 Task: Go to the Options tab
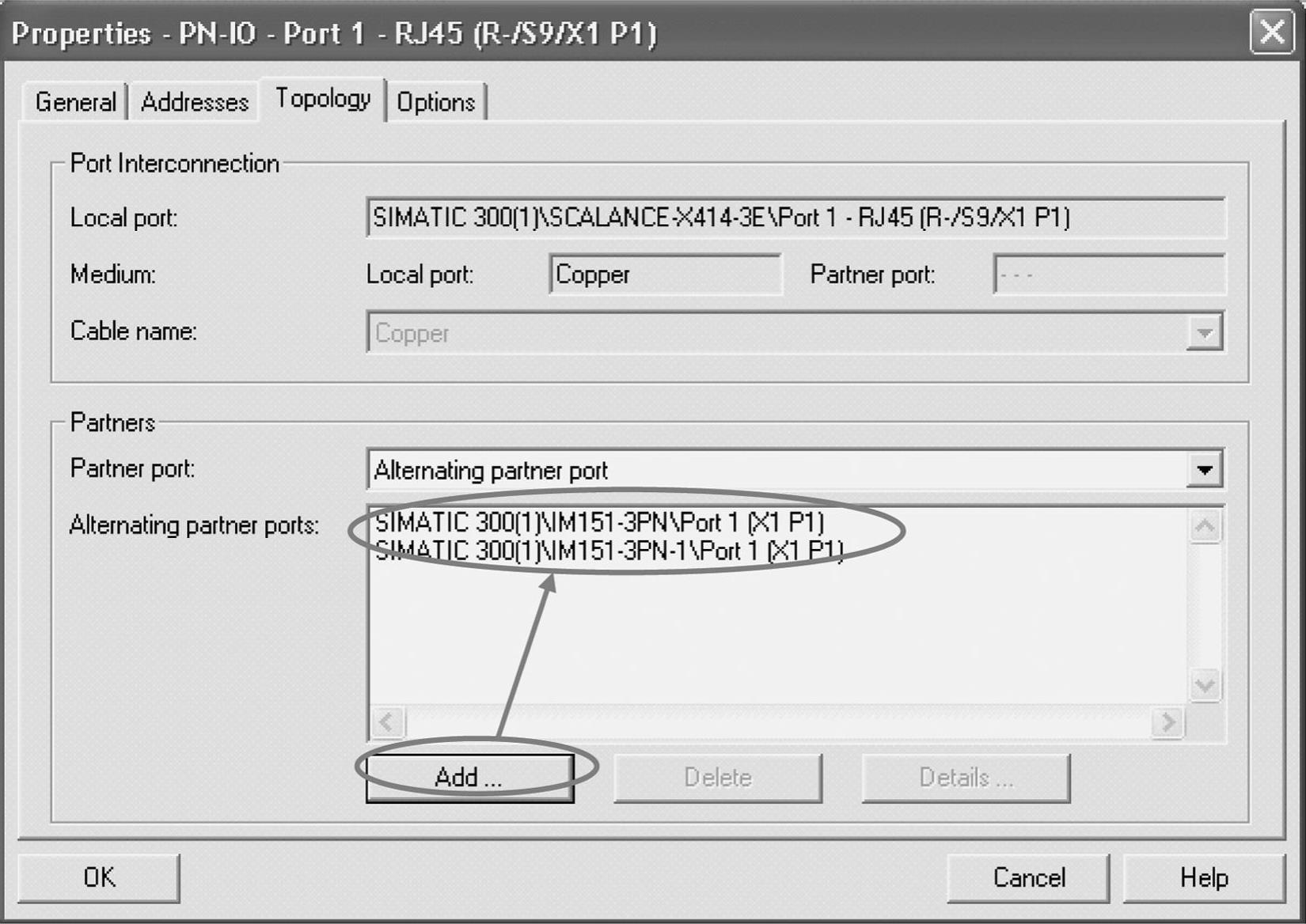436,102
